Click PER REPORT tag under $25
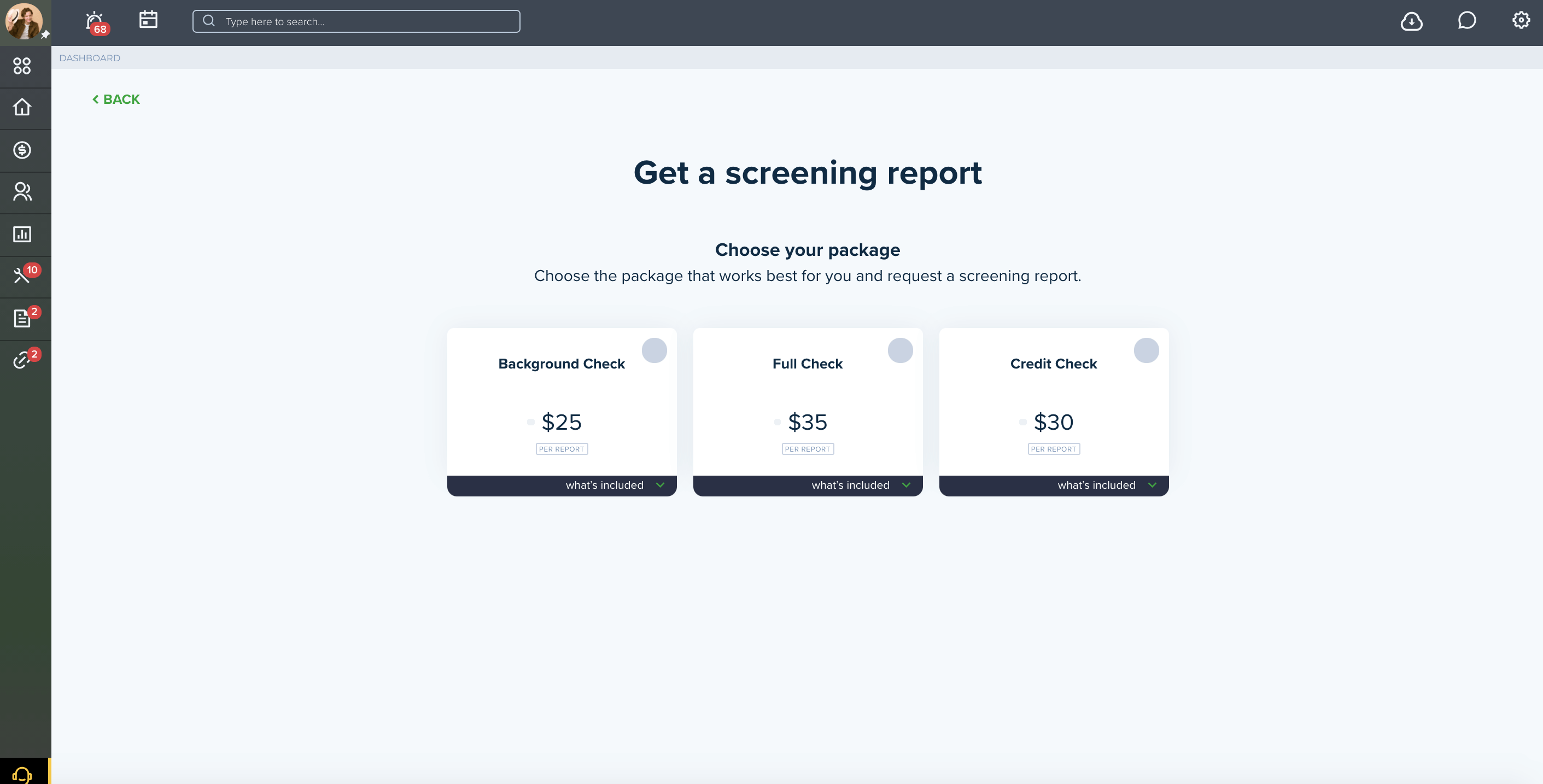 pos(561,449)
